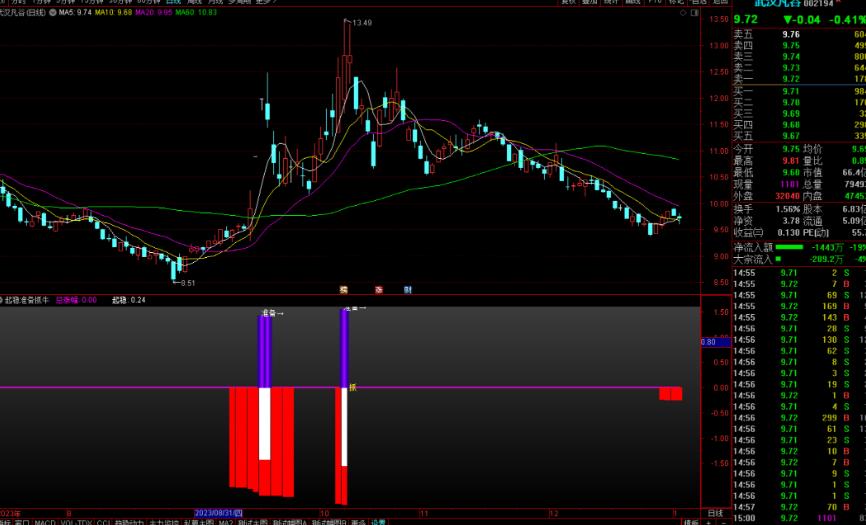Click the 外盘 value 32040
Screen dimensions: 866x525
(788, 196)
